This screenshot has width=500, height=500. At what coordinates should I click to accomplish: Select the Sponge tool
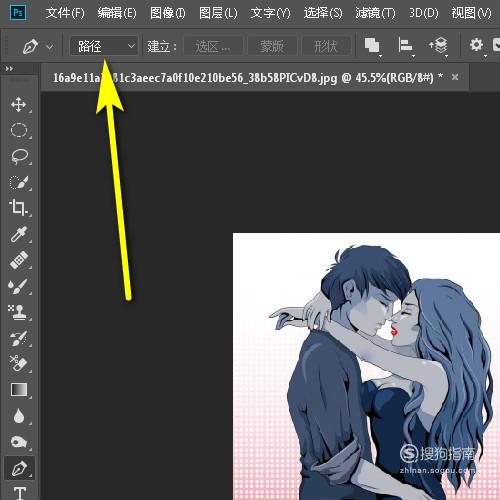pos(19,442)
